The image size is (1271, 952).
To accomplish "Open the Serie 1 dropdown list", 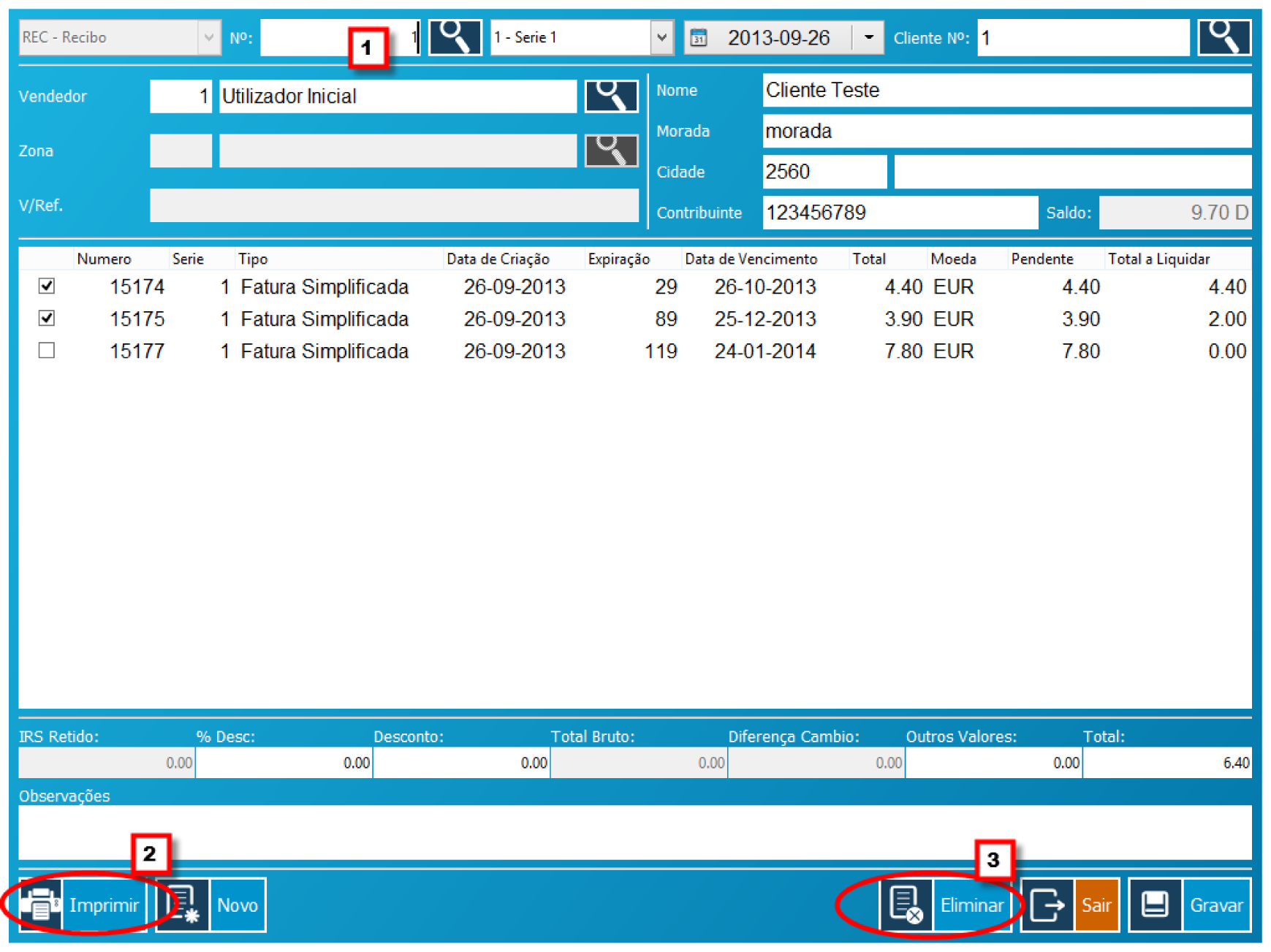I will (x=661, y=37).
